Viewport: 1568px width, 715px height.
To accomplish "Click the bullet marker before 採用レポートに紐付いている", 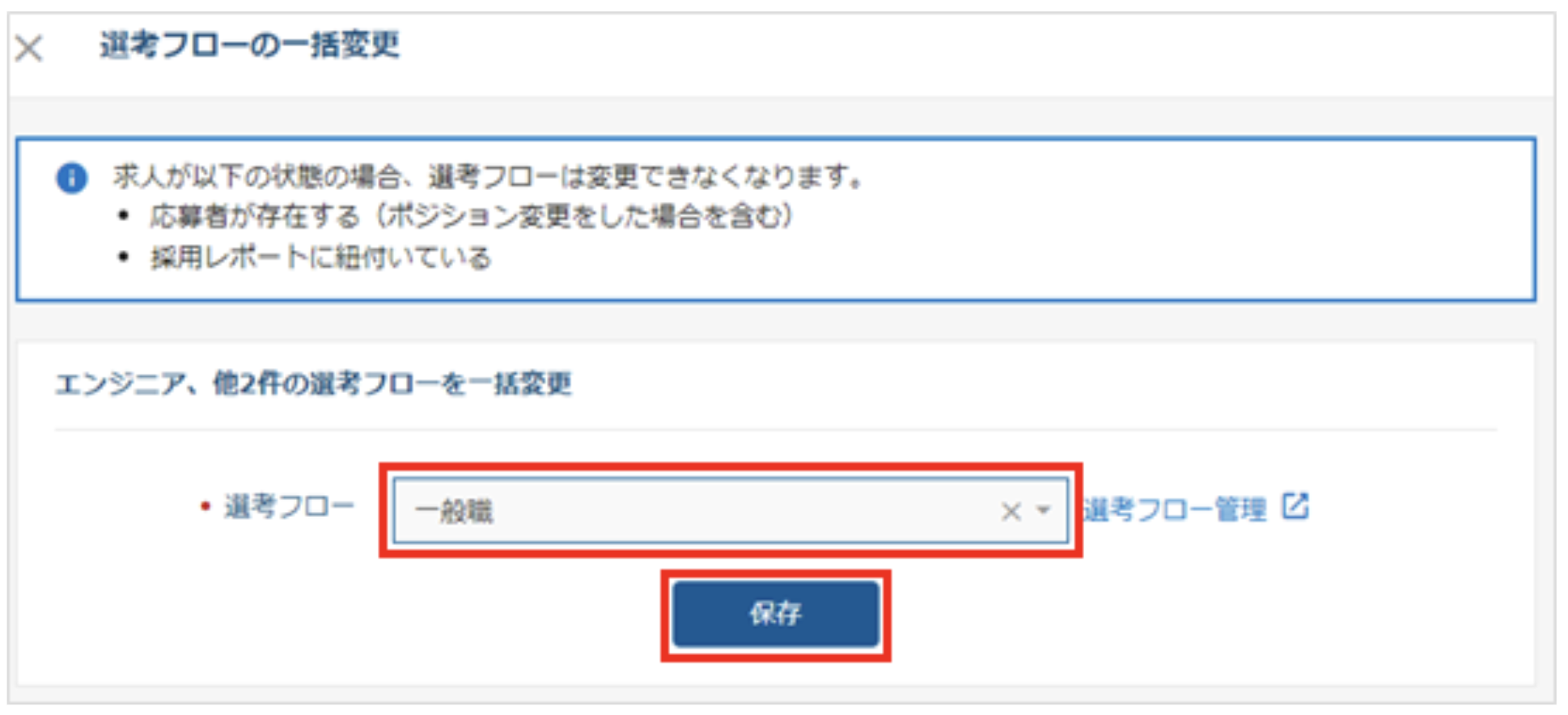I will pos(123,258).
